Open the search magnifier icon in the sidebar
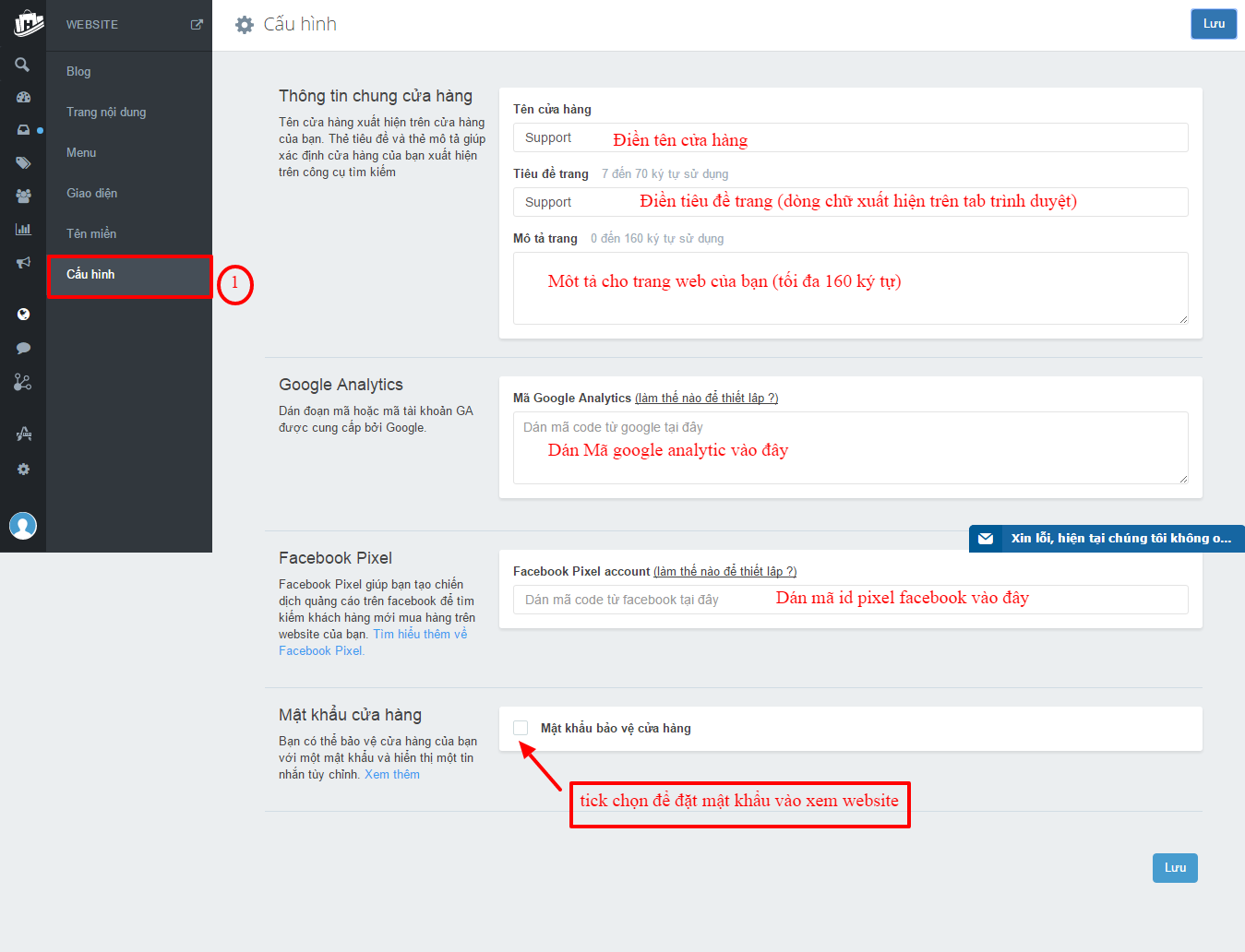This screenshot has width=1245, height=952. click(22, 65)
